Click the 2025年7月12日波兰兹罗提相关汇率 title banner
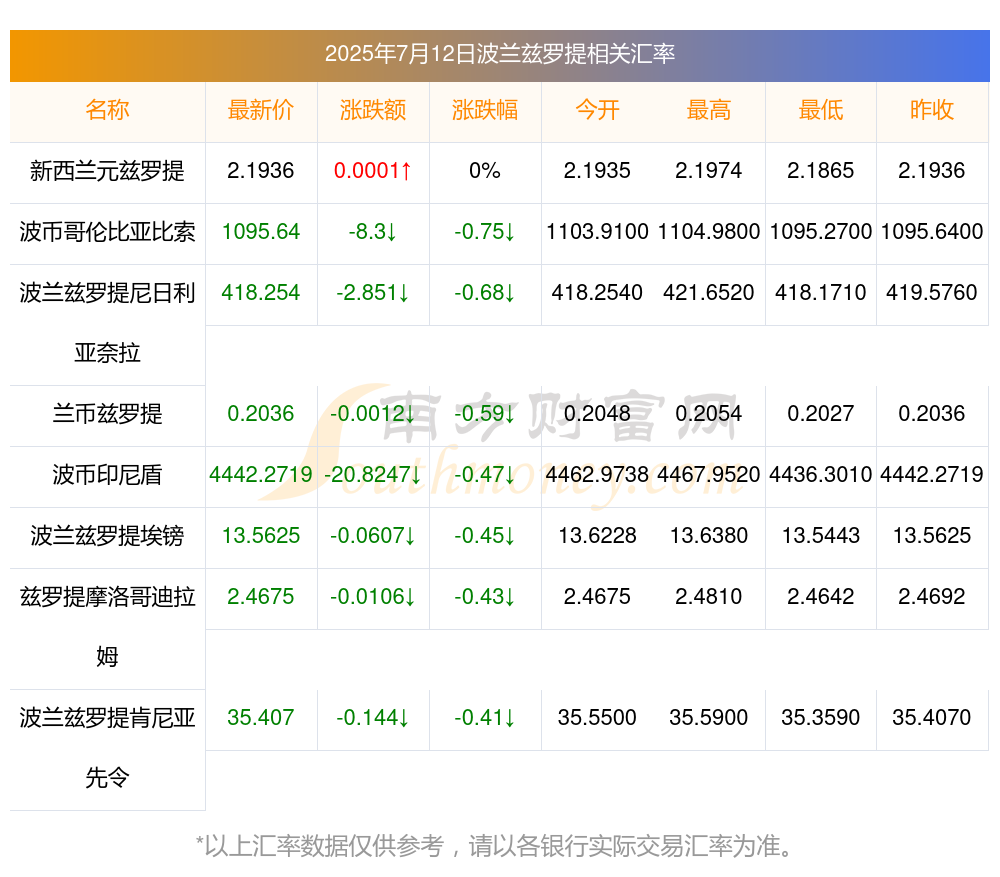The width and height of the screenshot is (1000, 877). (500, 55)
